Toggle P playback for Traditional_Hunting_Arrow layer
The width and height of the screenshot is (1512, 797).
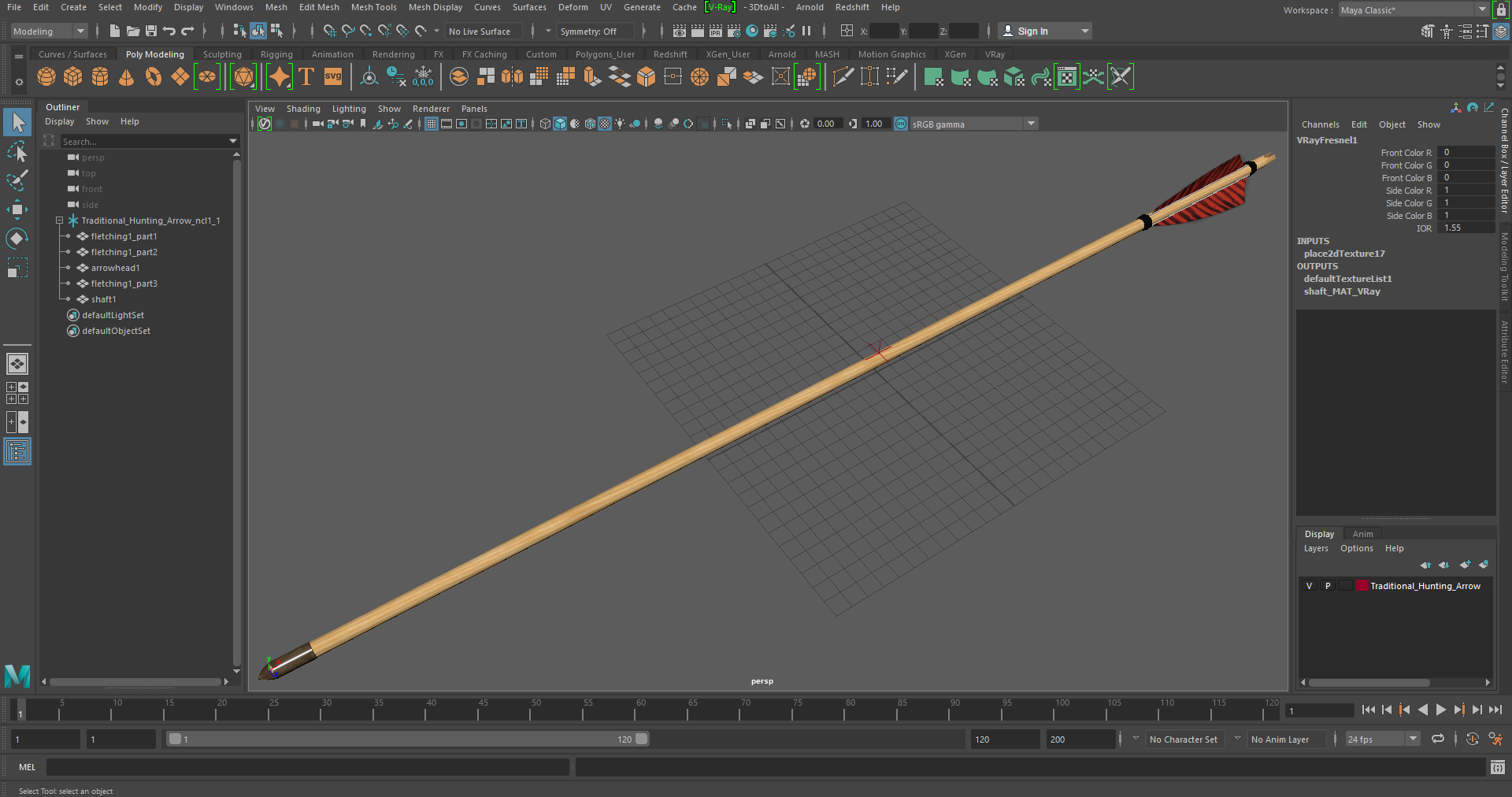pyautogui.click(x=1328, y=585)
